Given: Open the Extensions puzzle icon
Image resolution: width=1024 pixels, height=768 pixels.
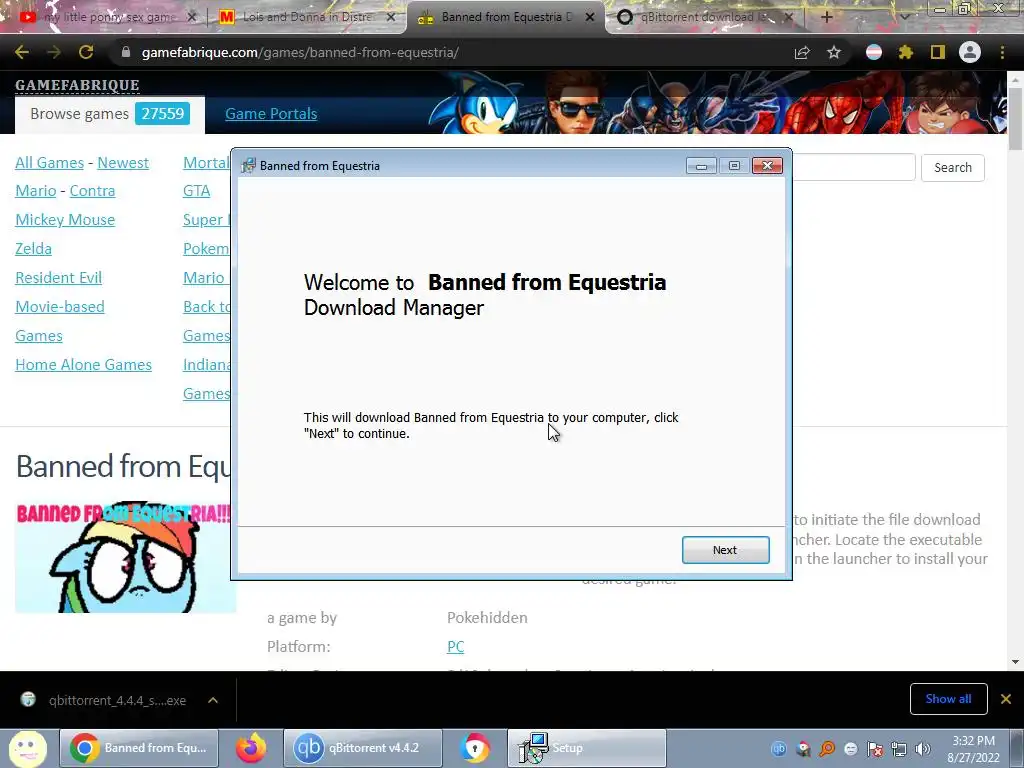Looking at the screenshot, I should point(906,52).
